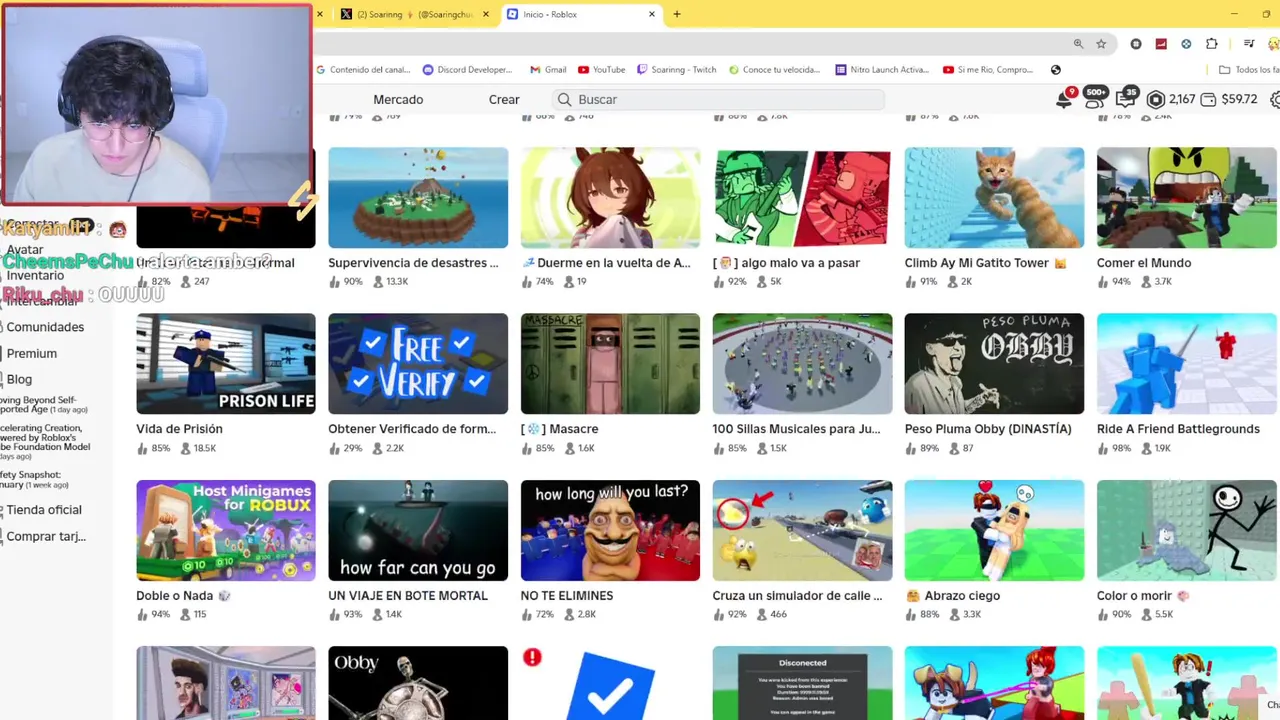Open Contenido del canal bookmark
This screenshot has height=720, width=1280.
click(365, 70)
